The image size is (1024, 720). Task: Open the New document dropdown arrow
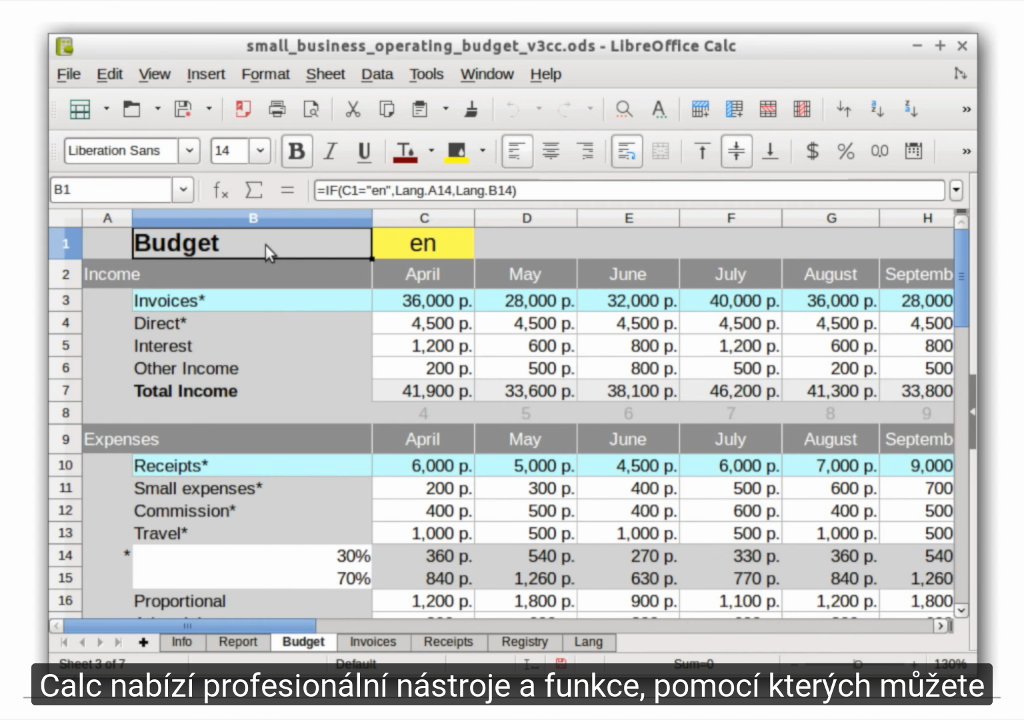pyautogui.click(x=106, y=109)
